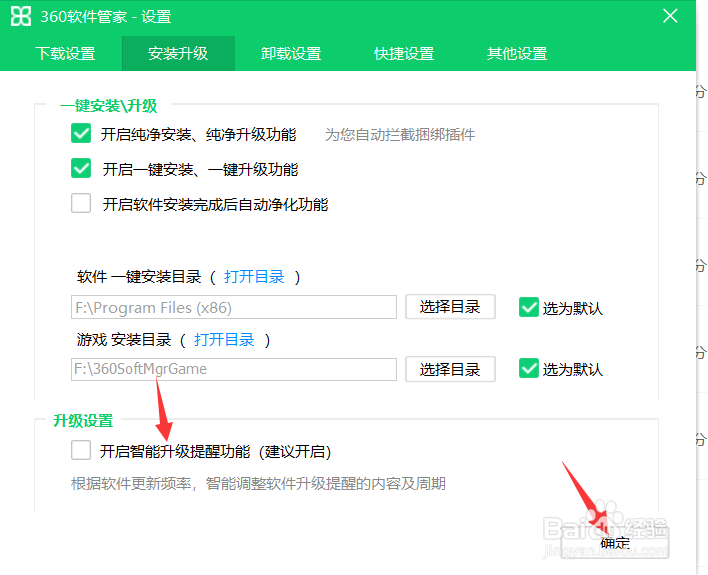This screenshot has height=575, width=708.
Task: Toggle 选为默认 for game install directory
Action: 529,368
